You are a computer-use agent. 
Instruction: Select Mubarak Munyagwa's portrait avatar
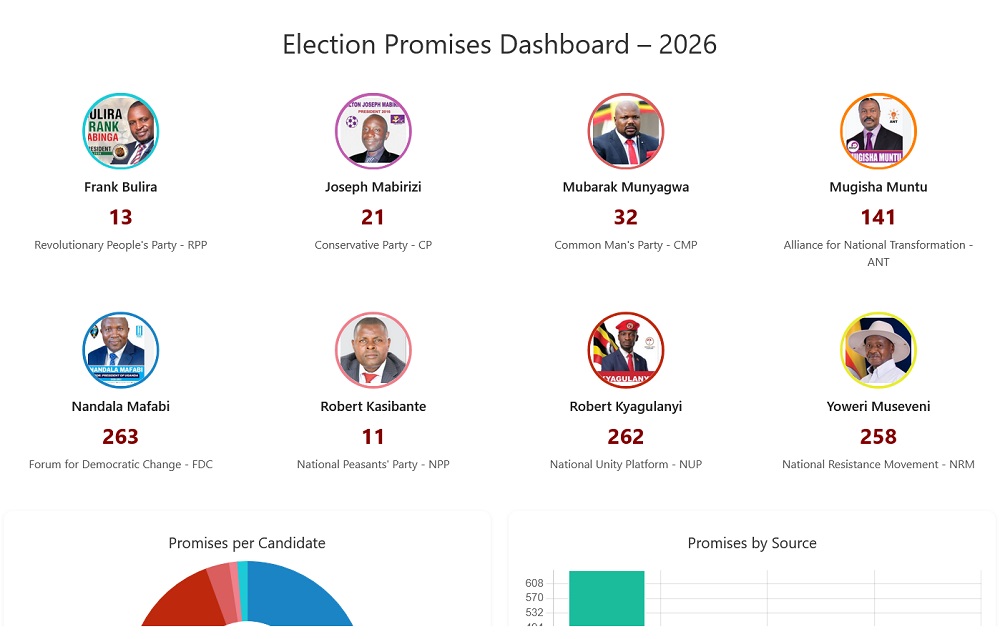[626, 131]
